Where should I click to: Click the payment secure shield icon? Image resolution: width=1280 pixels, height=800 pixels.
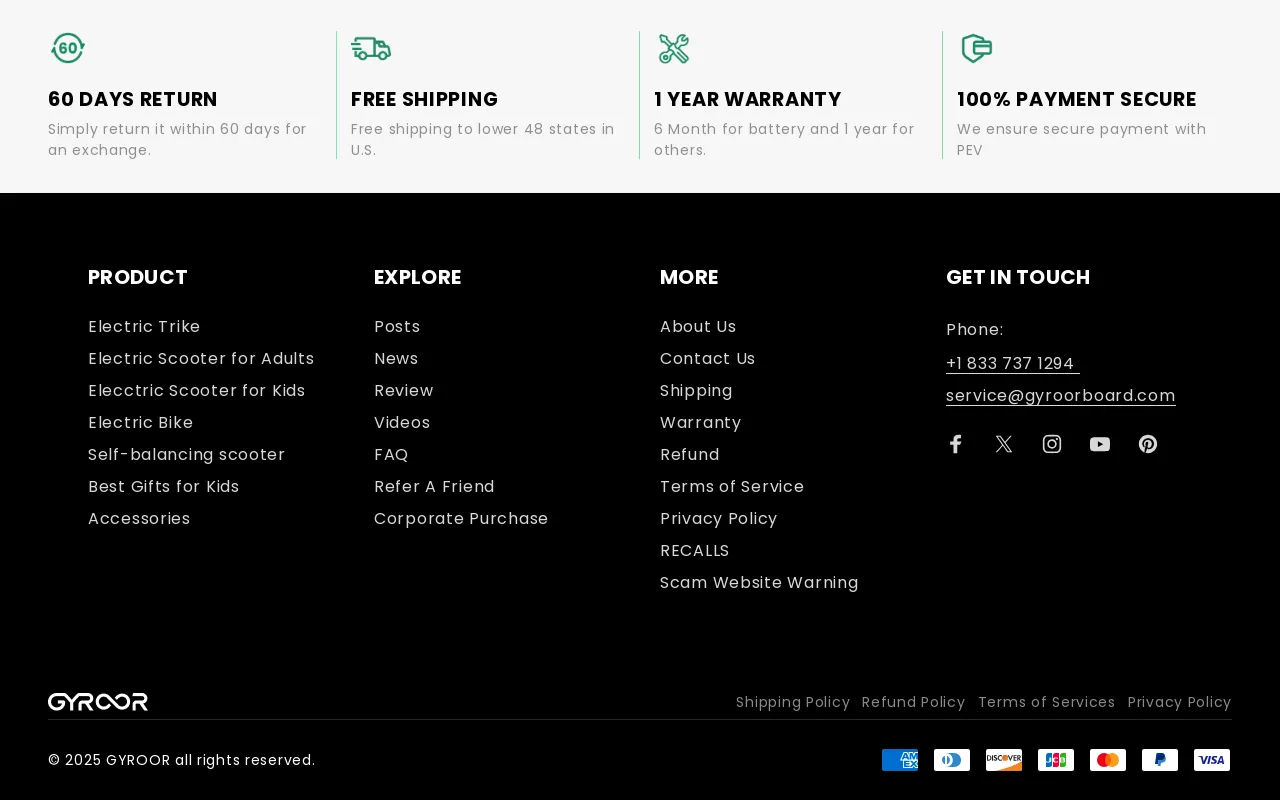(975, 47)
